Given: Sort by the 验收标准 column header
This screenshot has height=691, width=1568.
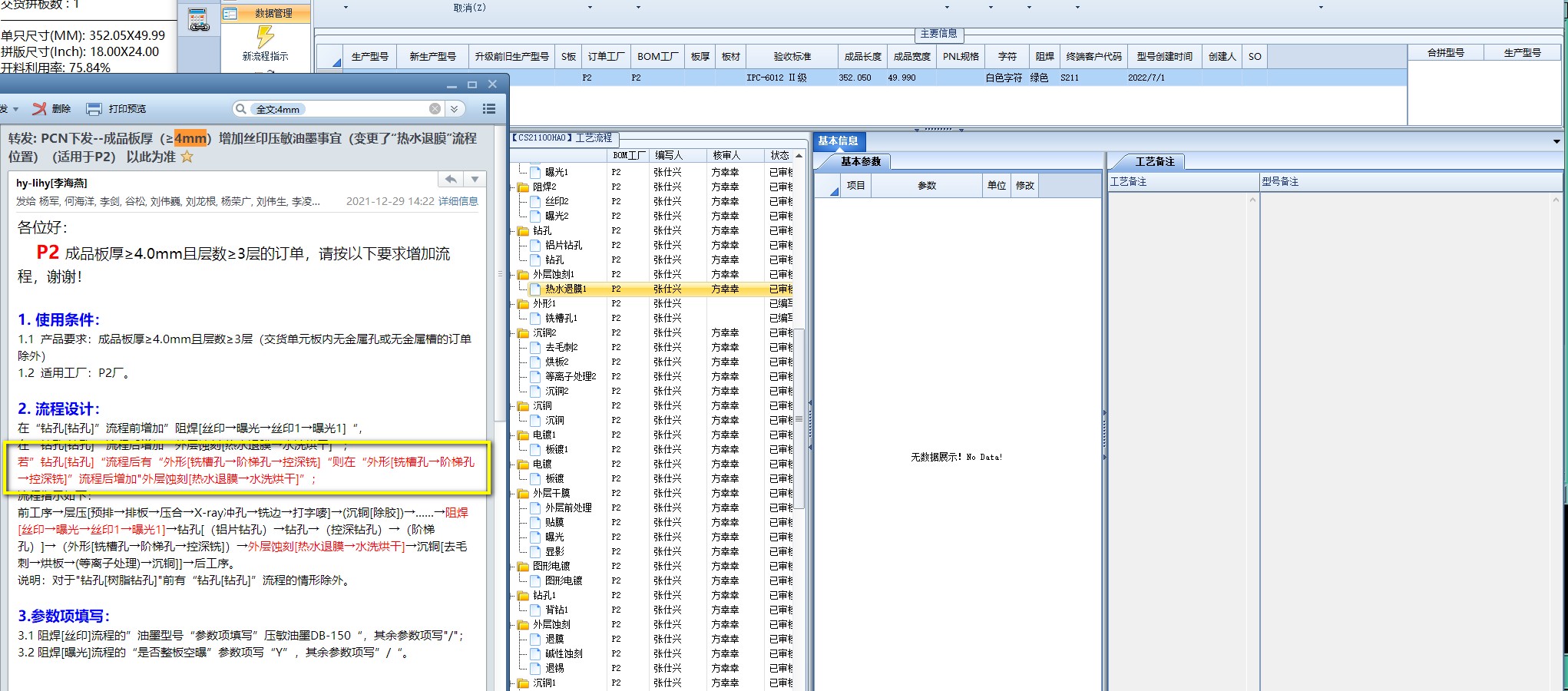Looking at the screenshot, I should click(792, 56).
